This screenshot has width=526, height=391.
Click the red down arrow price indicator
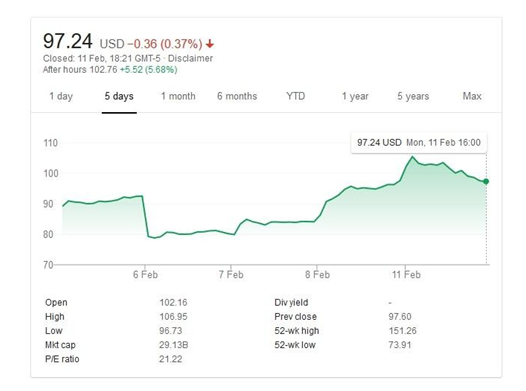(210, 44)
